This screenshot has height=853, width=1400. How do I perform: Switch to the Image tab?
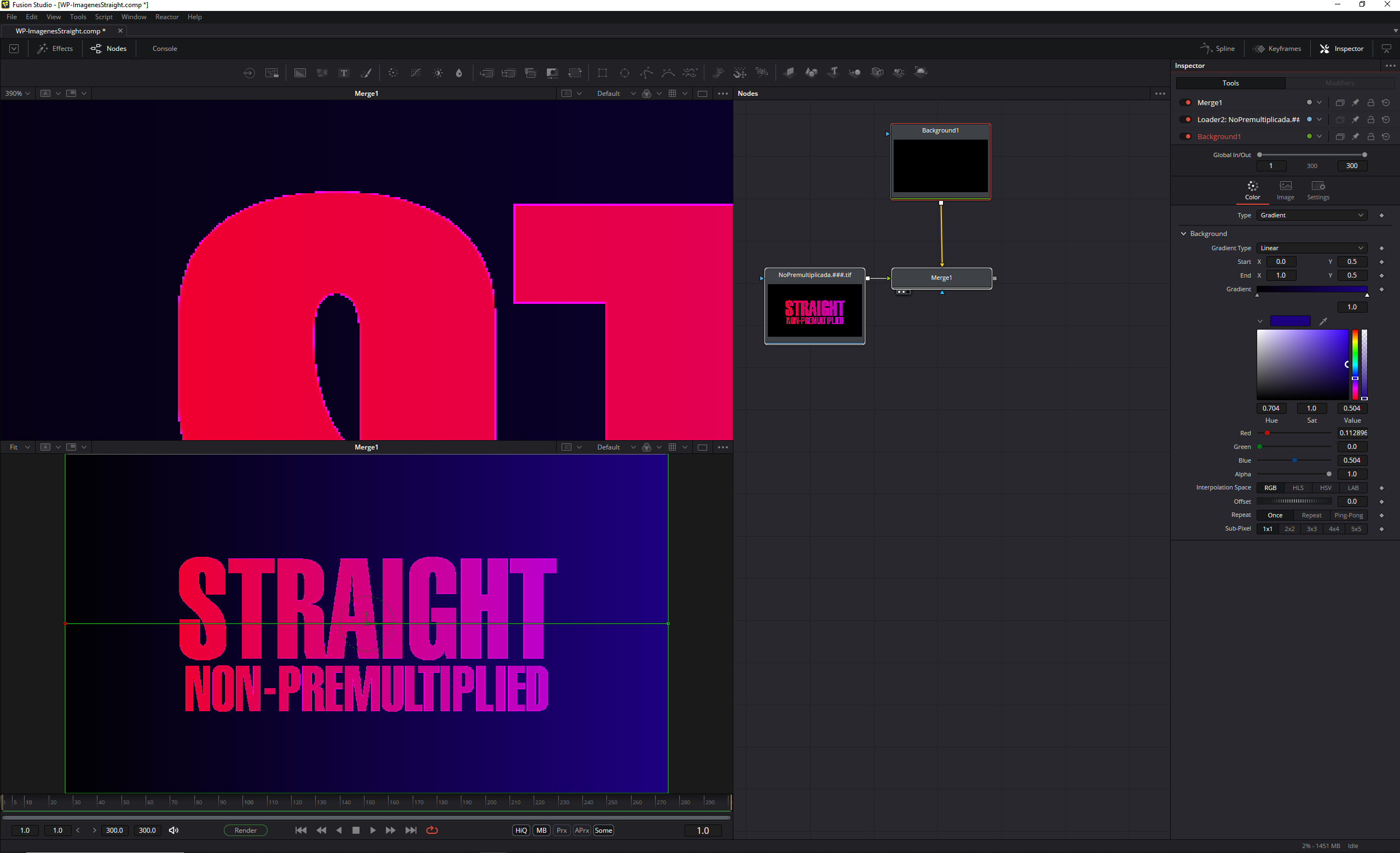(1285, 190)
